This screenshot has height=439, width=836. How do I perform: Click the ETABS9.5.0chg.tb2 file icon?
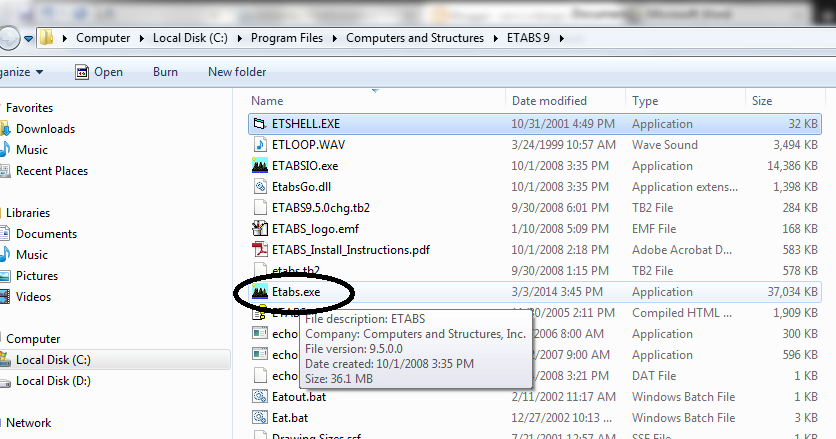260,207
